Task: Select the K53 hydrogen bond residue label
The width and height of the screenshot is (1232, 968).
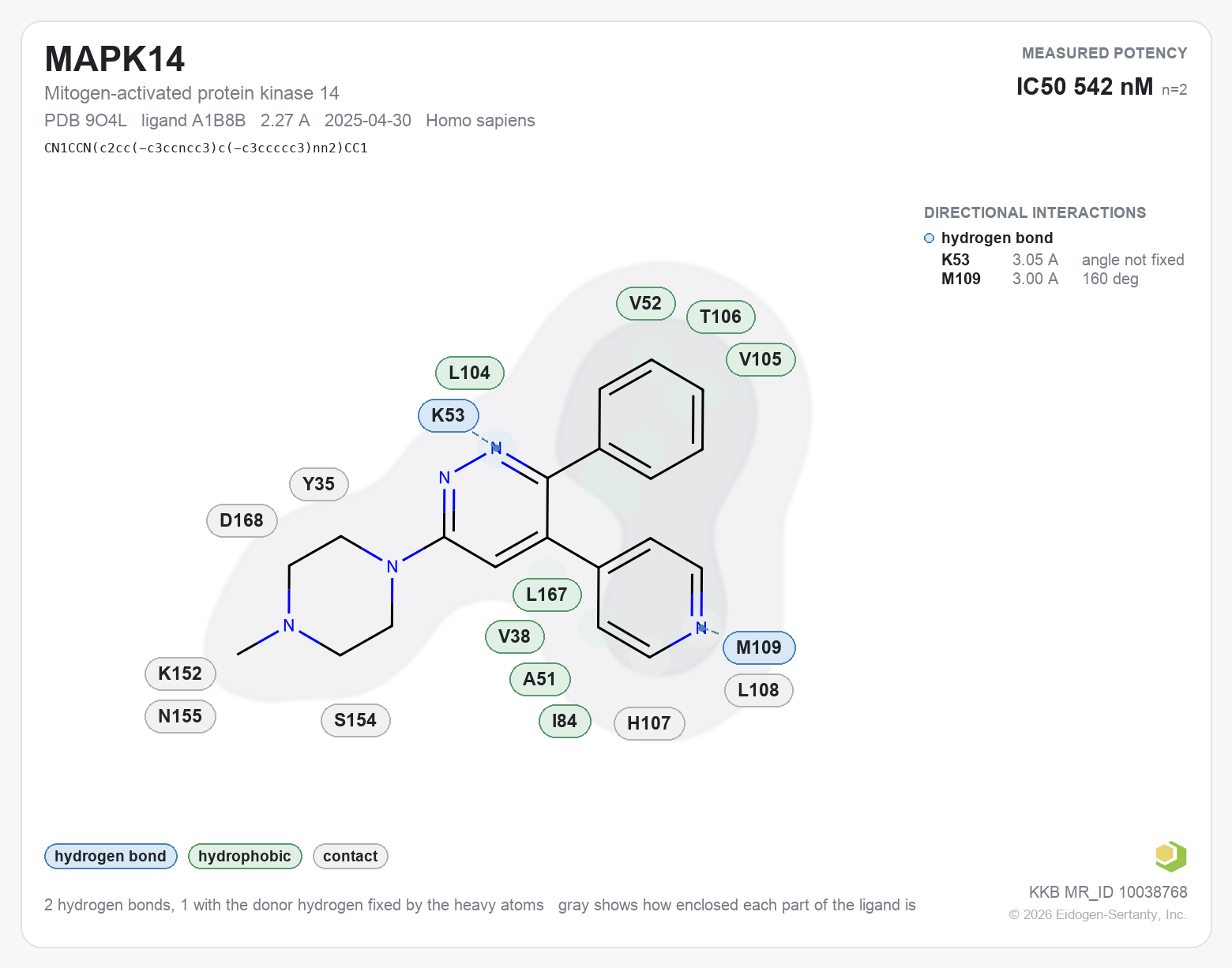Action: [449, 415]
